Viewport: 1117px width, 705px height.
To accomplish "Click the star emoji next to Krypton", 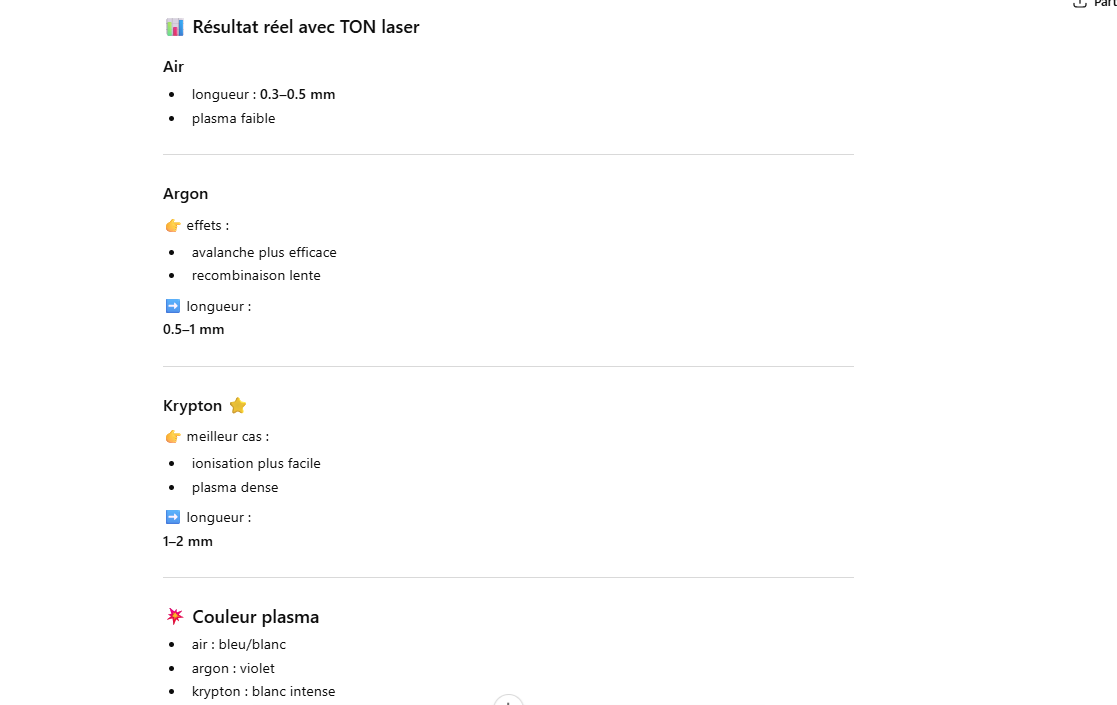I will [x=237, y=405].
